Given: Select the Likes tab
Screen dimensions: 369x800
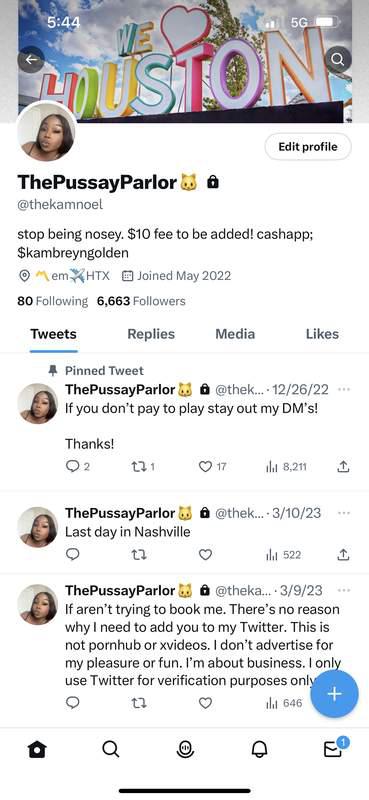Looking at the screenshot, I should 322,334.
